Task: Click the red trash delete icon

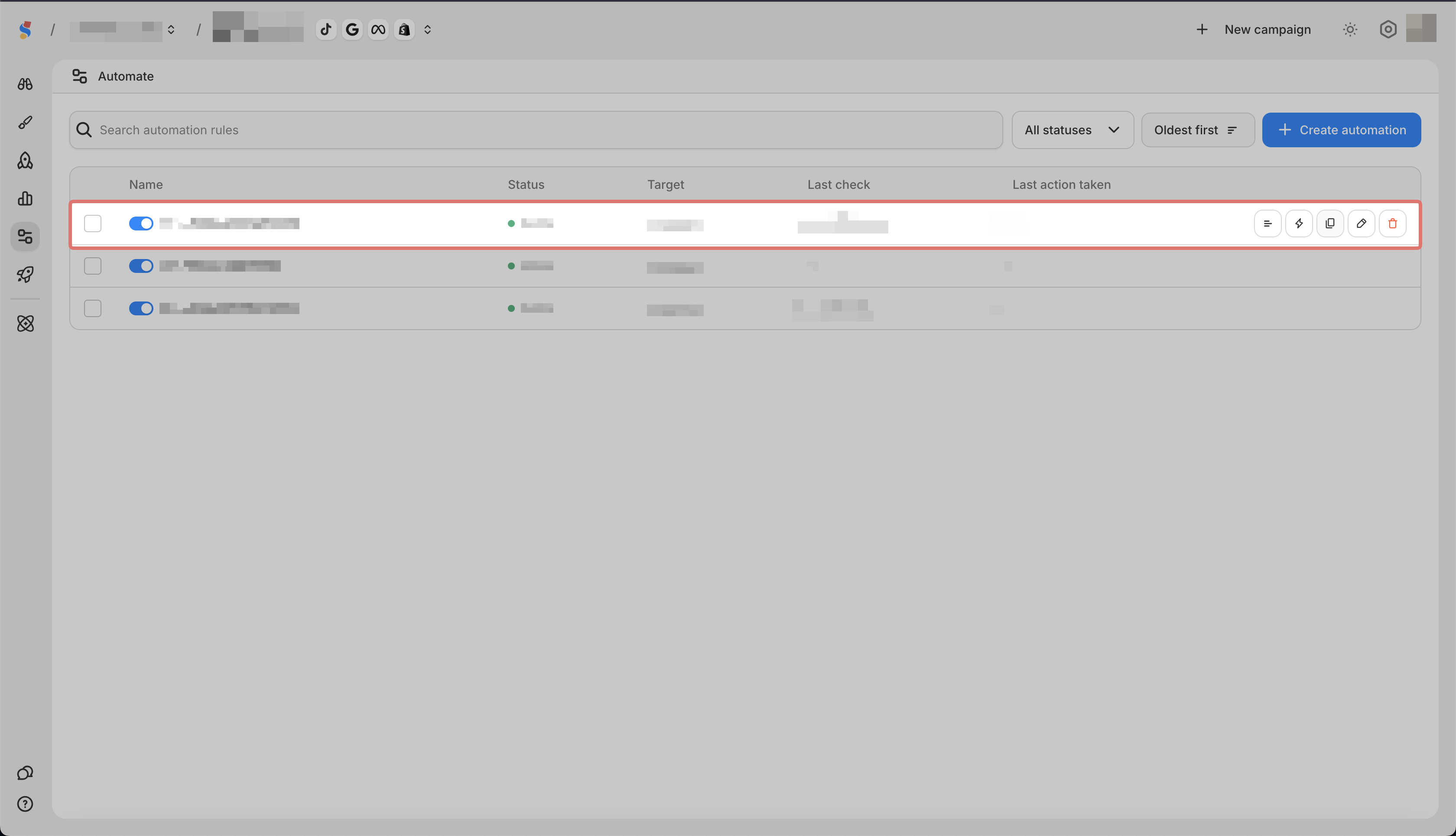Action: point(1392,224)
